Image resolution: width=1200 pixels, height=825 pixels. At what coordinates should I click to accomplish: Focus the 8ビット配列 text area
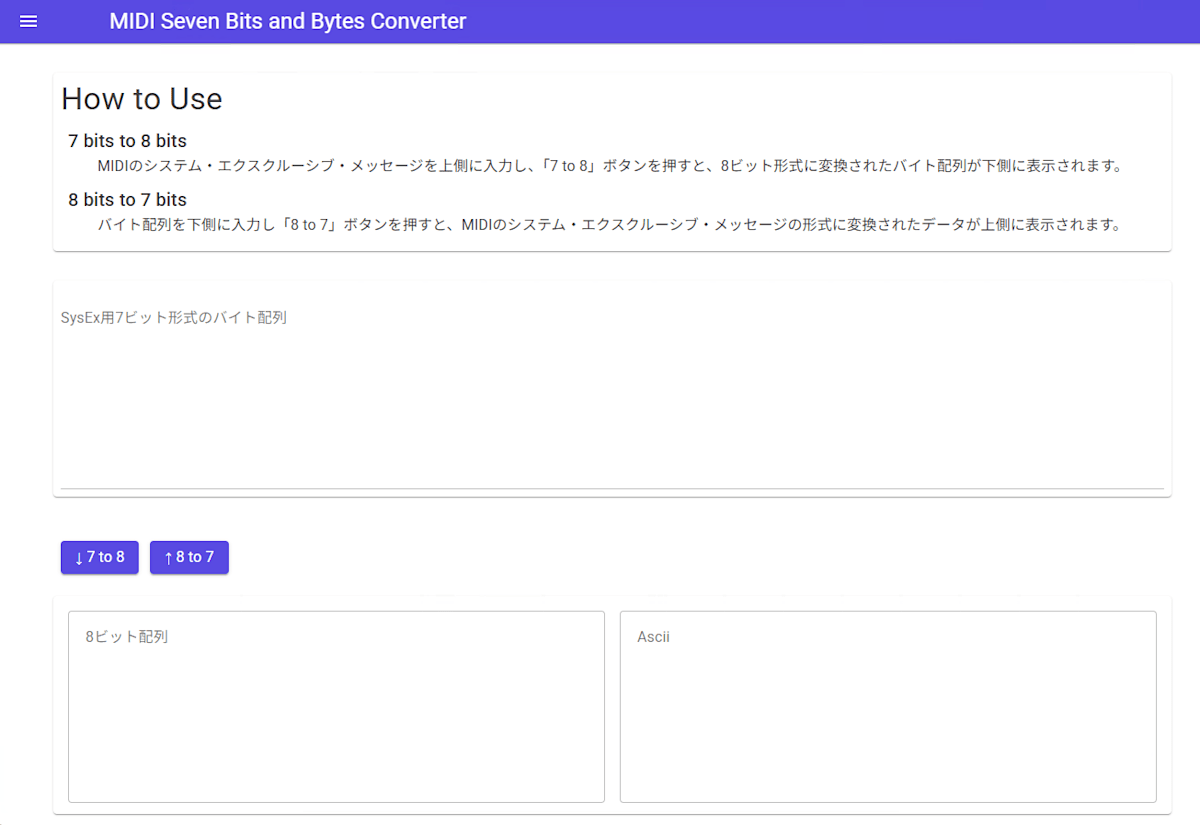pos(336,706)
